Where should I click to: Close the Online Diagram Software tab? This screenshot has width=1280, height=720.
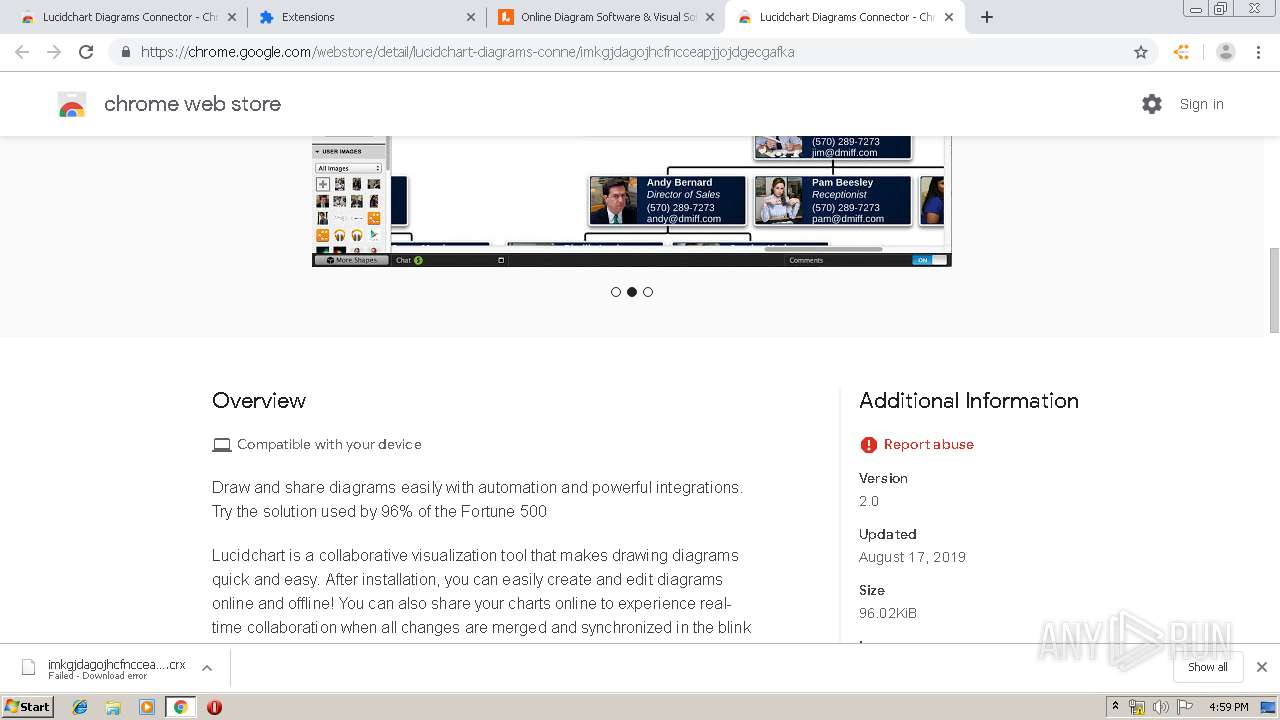(x=710, y=17)
